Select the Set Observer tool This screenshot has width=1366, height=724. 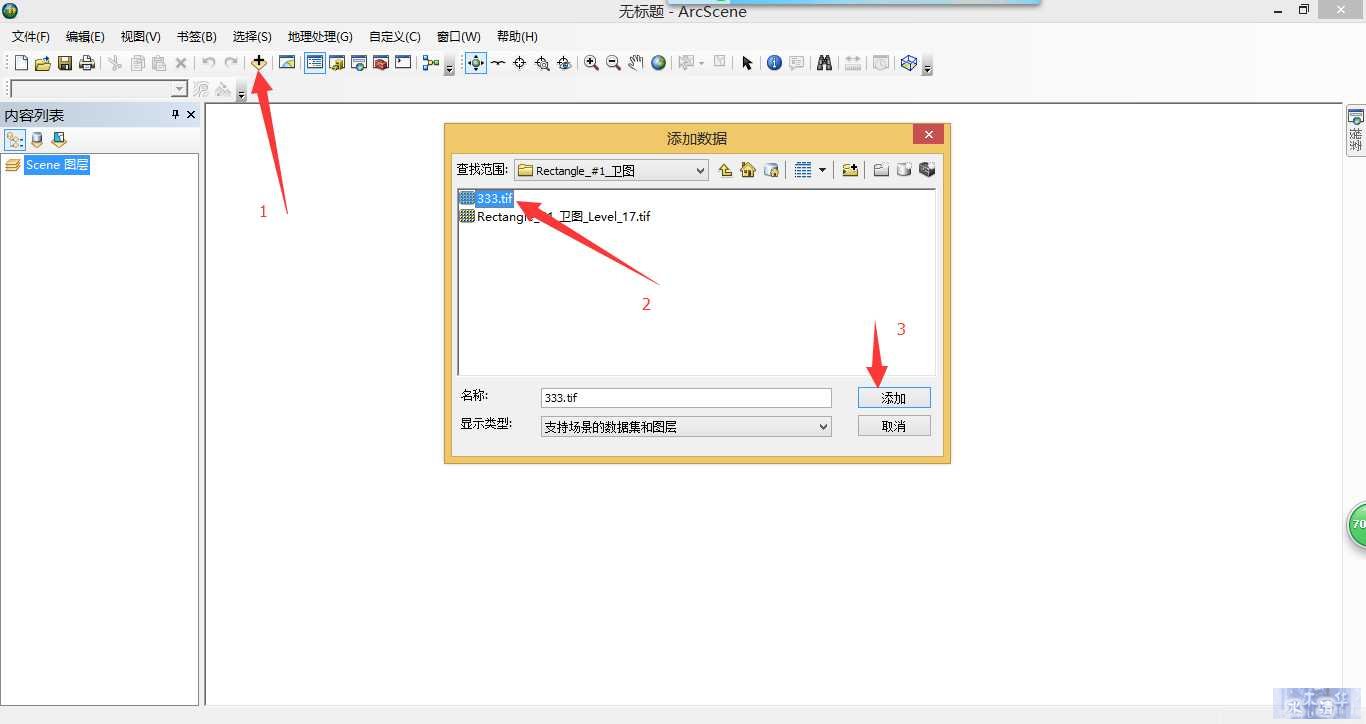click(564, 63)
